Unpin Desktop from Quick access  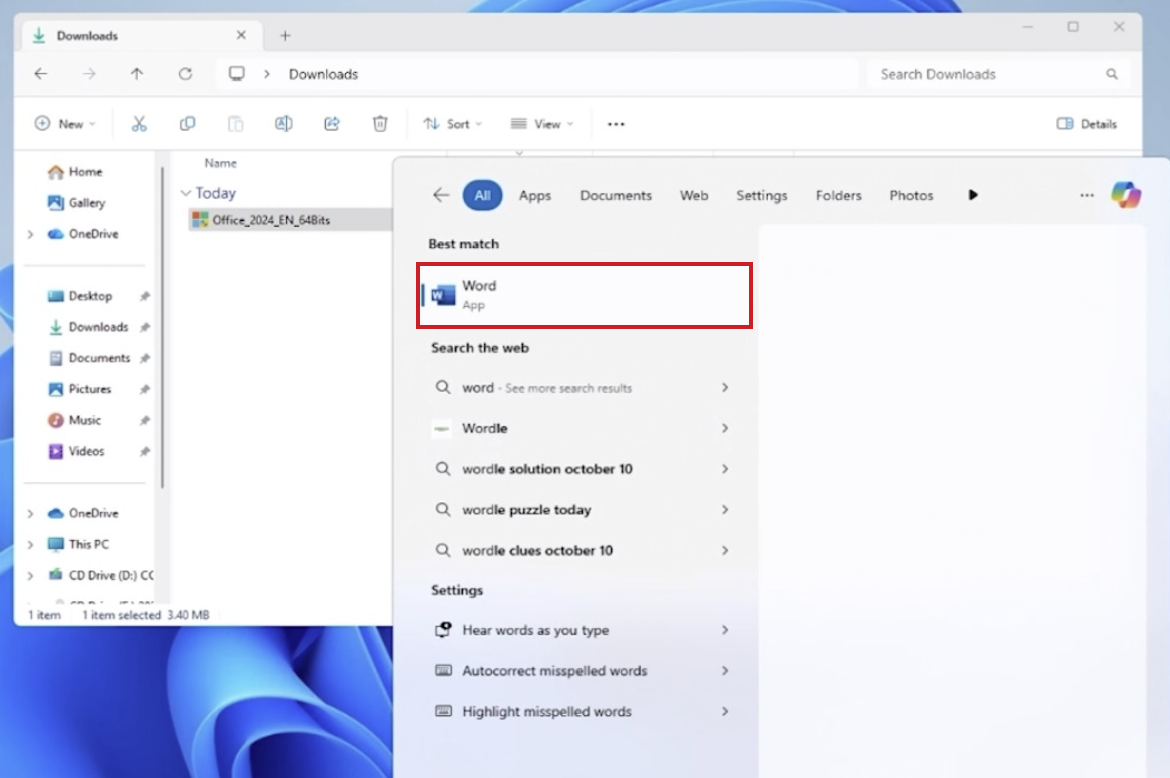click(x=145, y=296)
